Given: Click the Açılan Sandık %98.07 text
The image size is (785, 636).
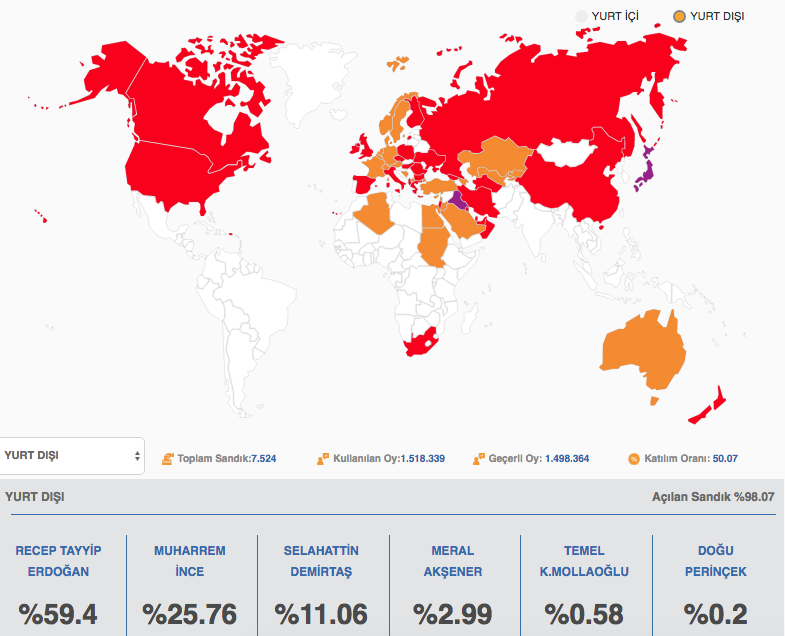Looking at the screenshot, I should point(713,496).
